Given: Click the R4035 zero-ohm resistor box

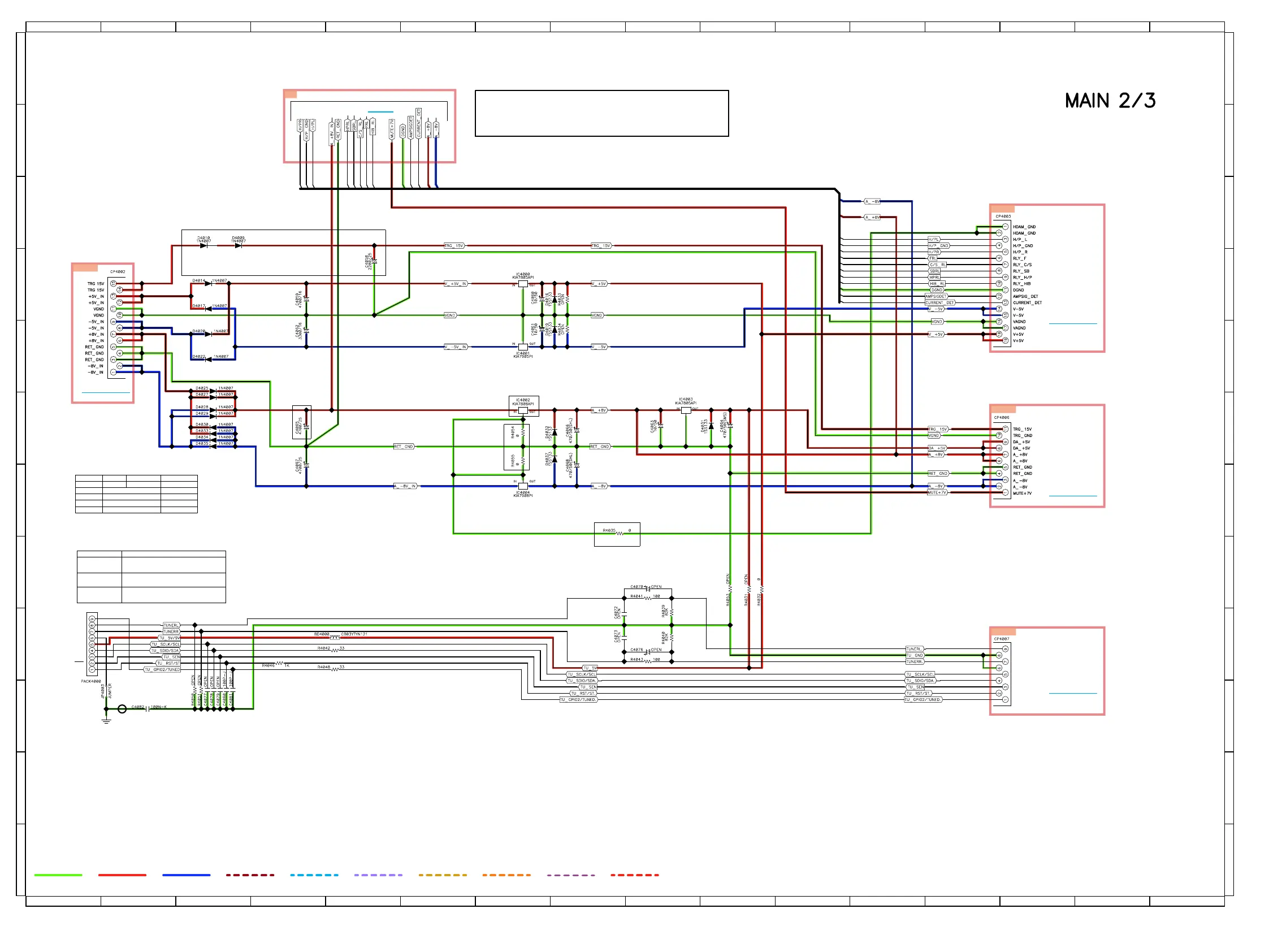Looking at the screenshot, I should (x=617, y=534).
